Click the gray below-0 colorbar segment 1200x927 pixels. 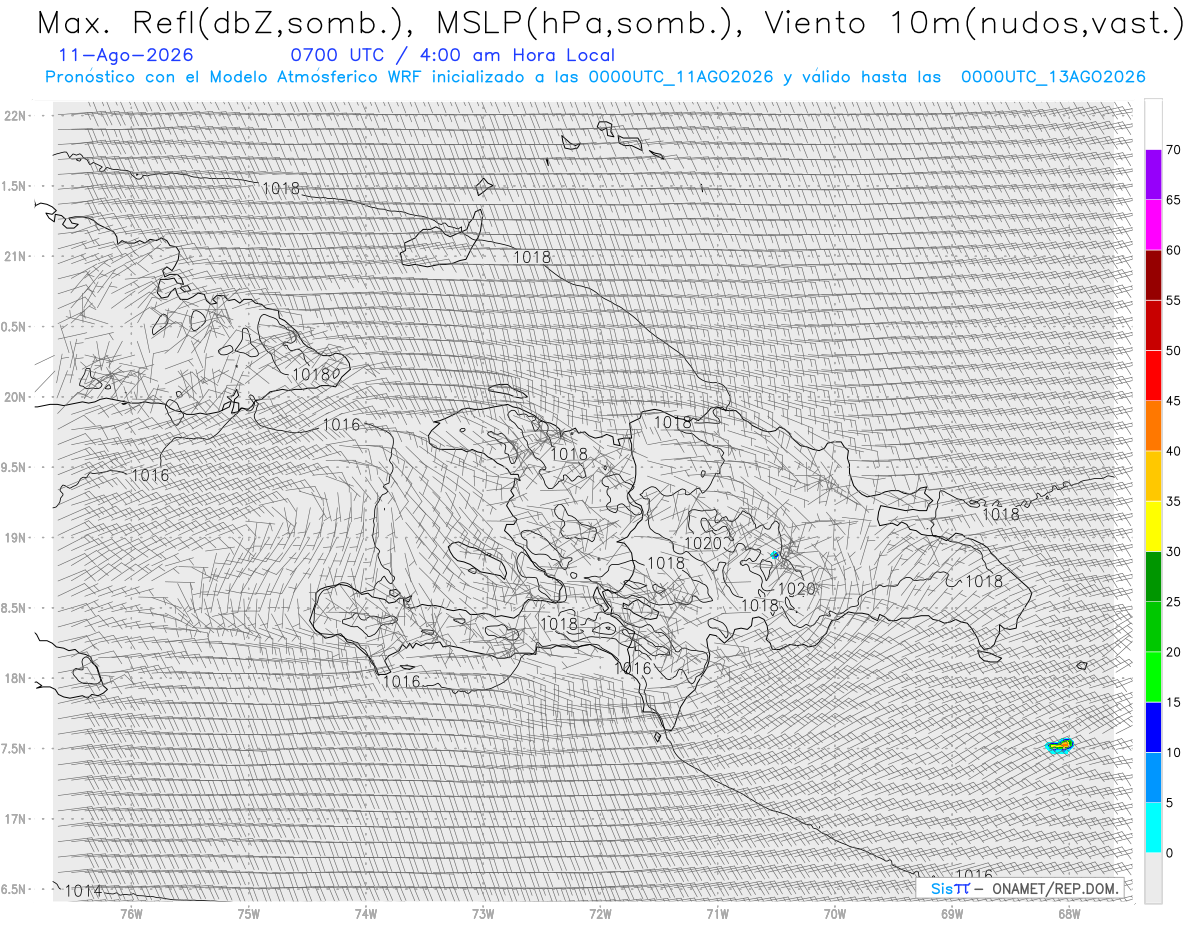click(1153, 878)
